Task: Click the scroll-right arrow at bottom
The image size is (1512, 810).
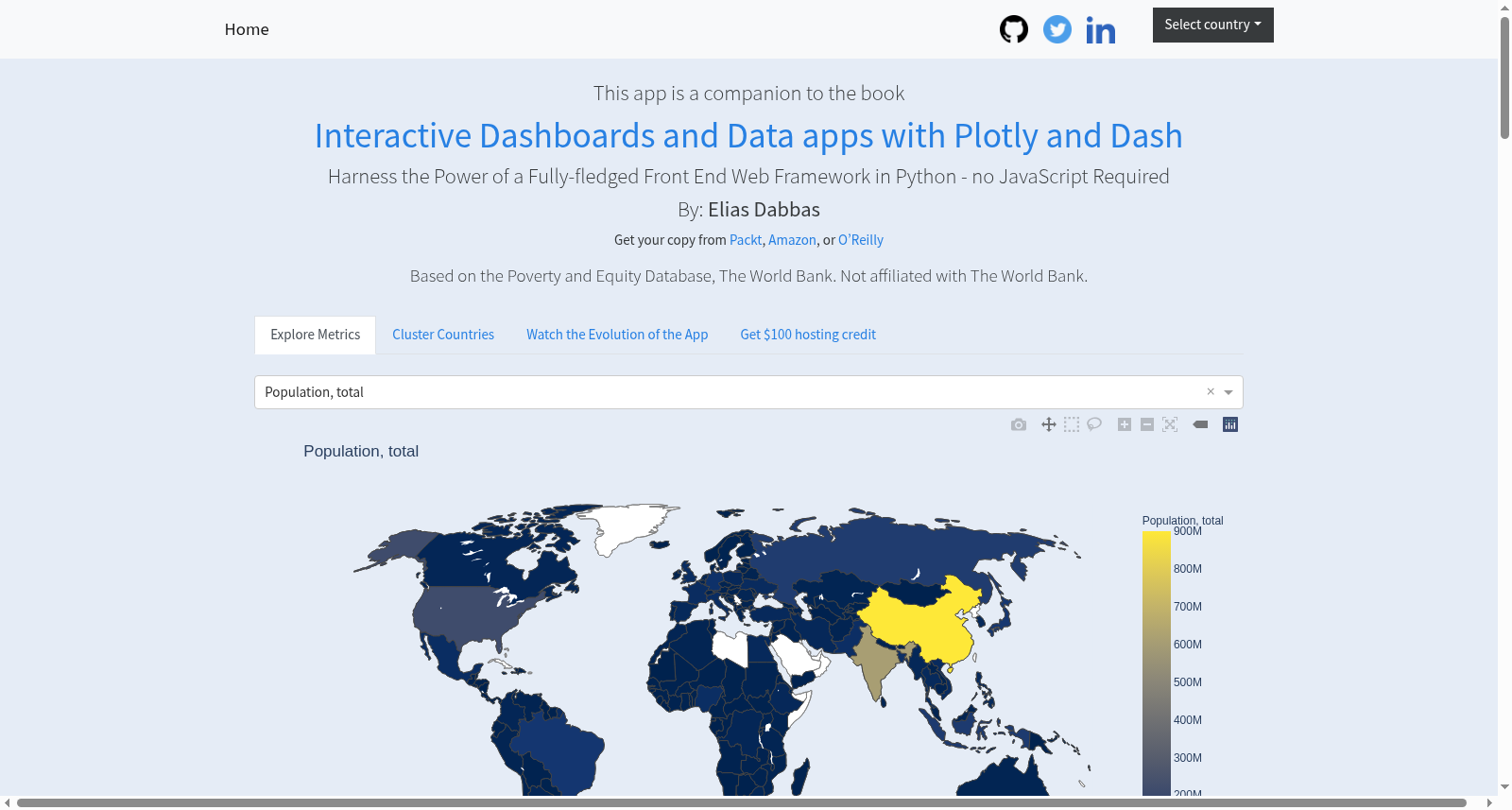Action: point(1489,802)
